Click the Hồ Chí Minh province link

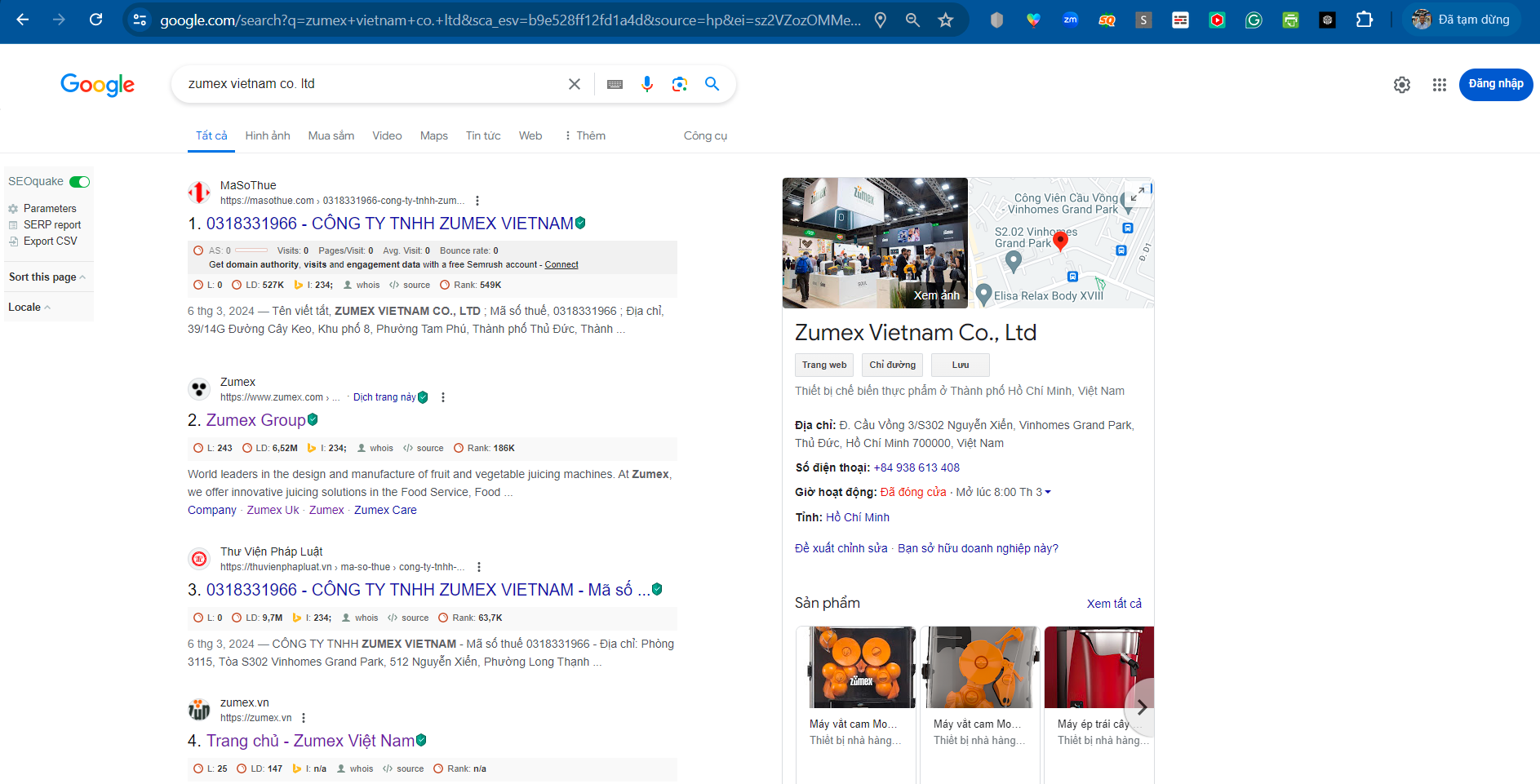point(858,517)
